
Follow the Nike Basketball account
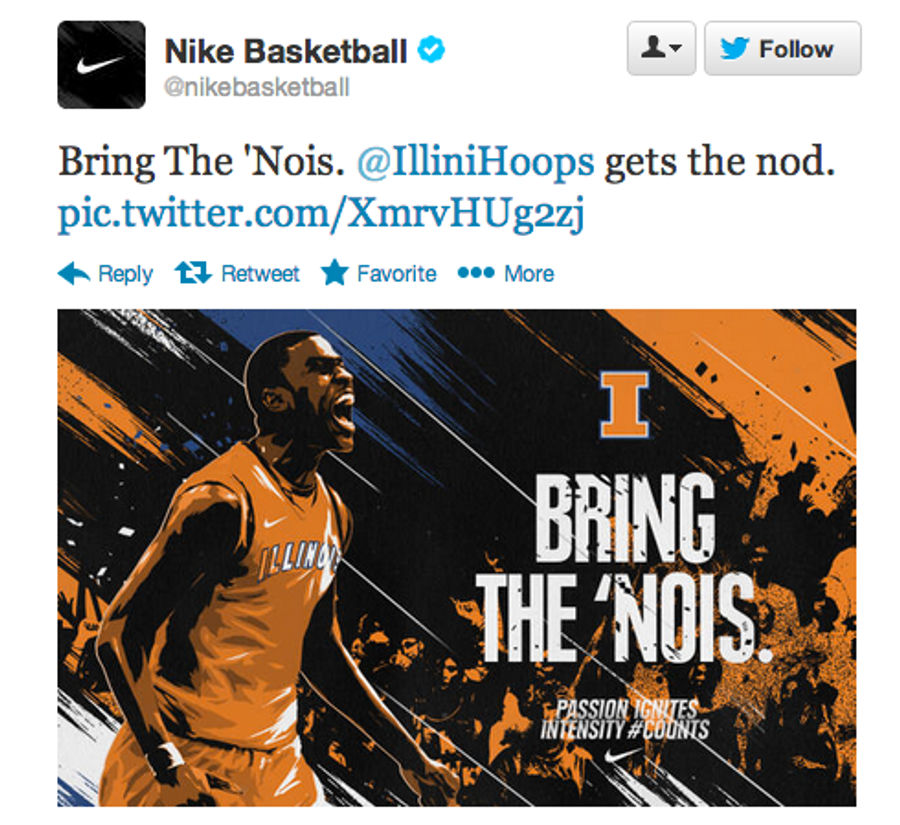point(783,48)
